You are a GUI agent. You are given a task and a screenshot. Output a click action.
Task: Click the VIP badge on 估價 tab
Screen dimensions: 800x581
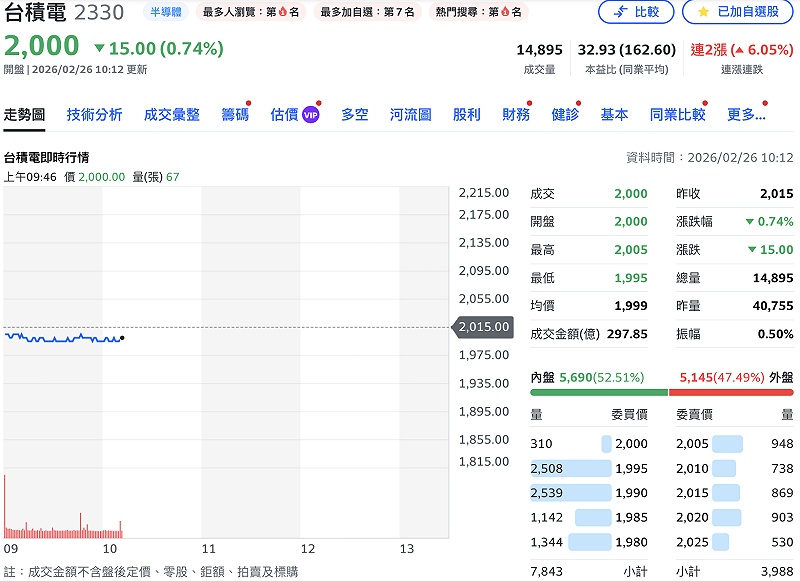(x=311, y=115)
